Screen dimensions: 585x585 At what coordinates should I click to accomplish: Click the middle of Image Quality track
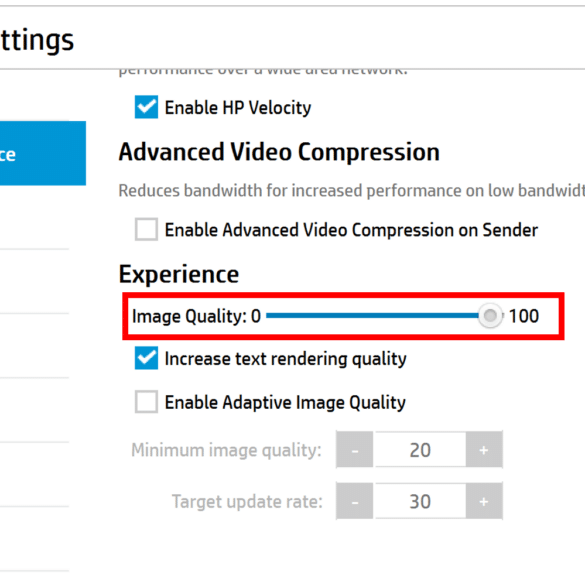pyautogui.click(x=384, y=316)
